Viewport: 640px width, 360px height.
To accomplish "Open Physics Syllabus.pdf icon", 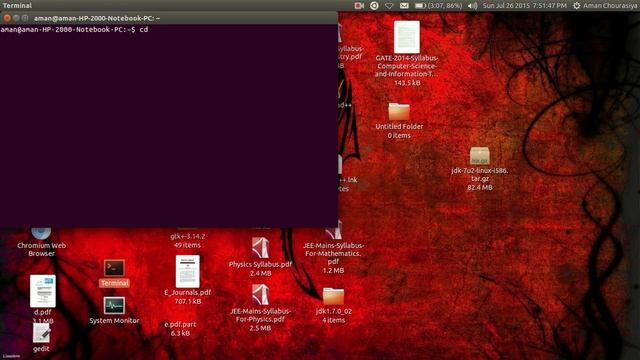I will coord(260,248).
